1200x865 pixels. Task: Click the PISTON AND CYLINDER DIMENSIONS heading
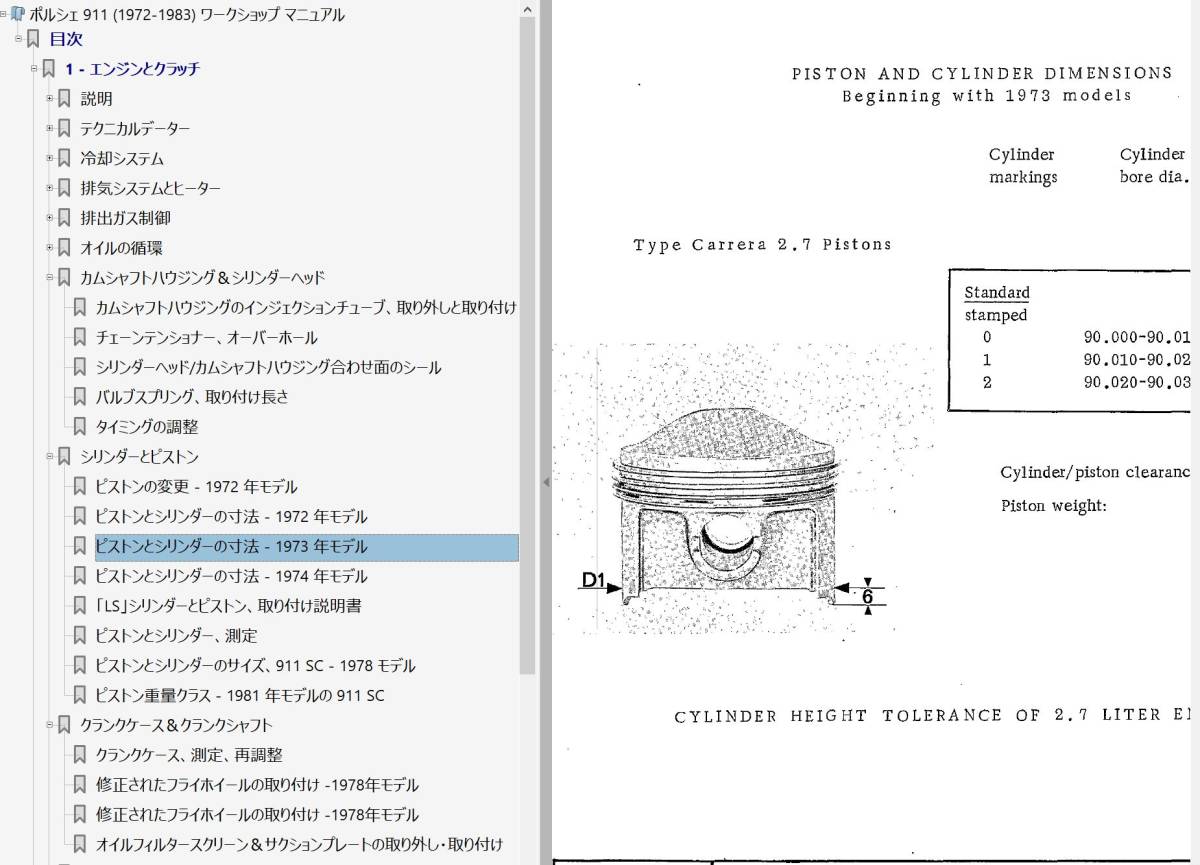pyautogui.click(x=982, y=73)
